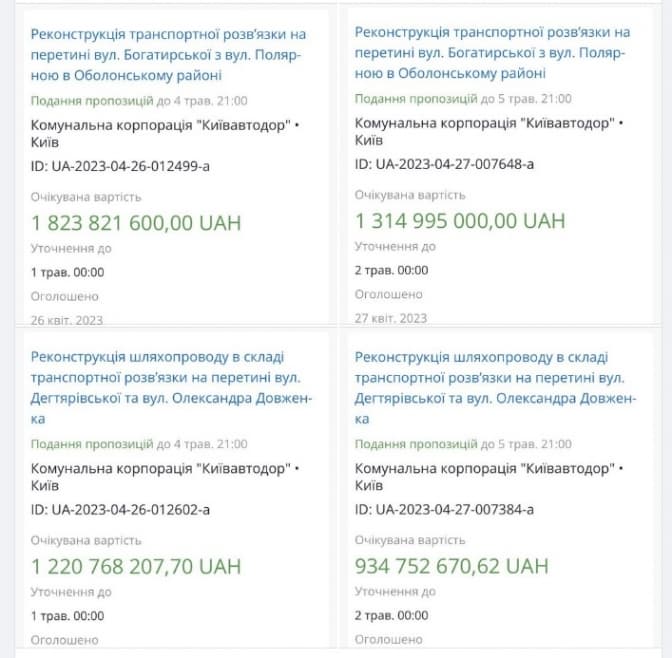Click the ID UA-2023-04-27-007384-a text
This screenshot has height=658, width=672.
(445, 510)
